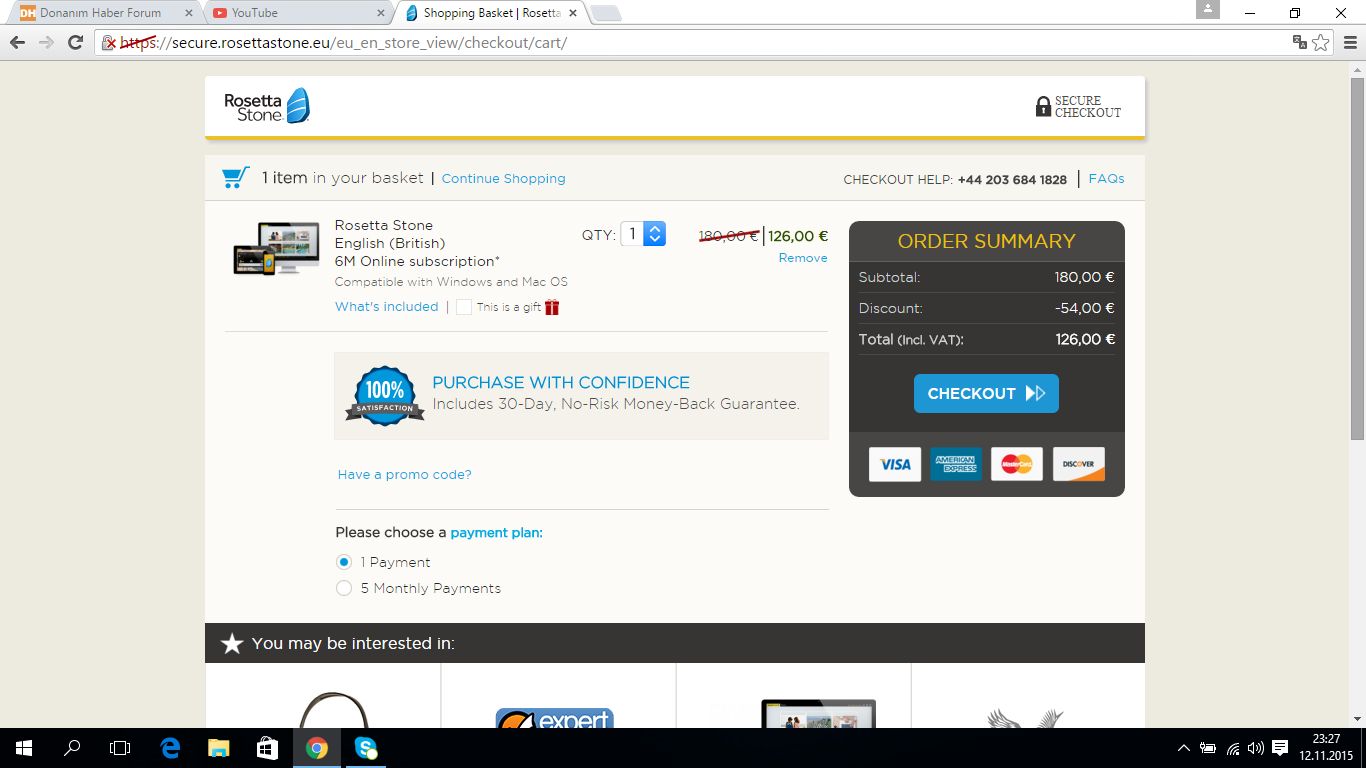Click the browser forward arrow
Image resolution: width=1366 pixels, height=768 pixels.
coord(46,42)
